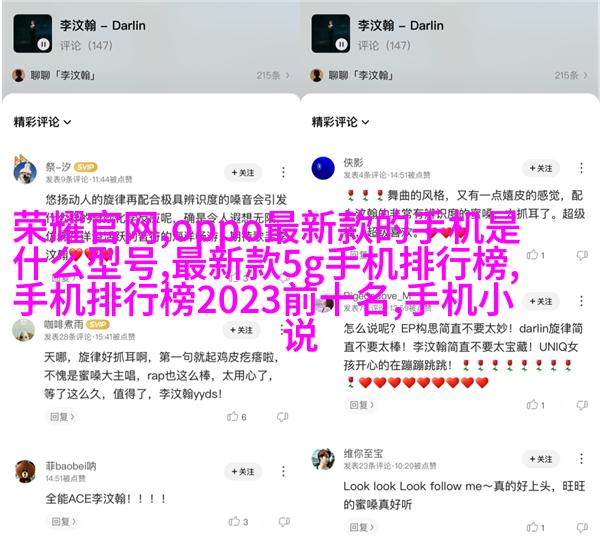Dislike 维你至宝's comment
The height and width of the screenshot is (555, 600).
tap(582, 527)
